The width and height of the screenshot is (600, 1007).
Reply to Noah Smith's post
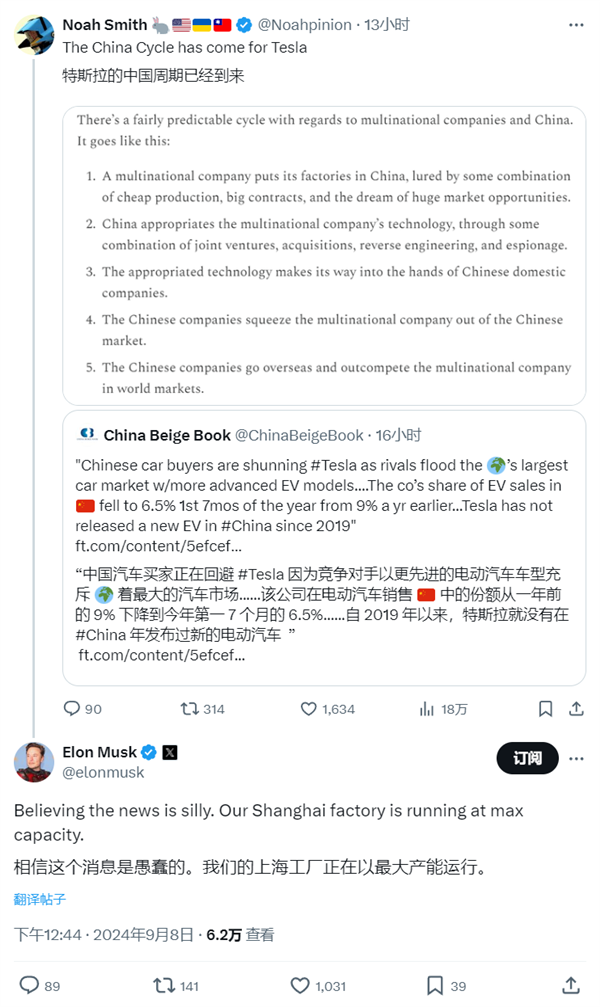[71, 708]
